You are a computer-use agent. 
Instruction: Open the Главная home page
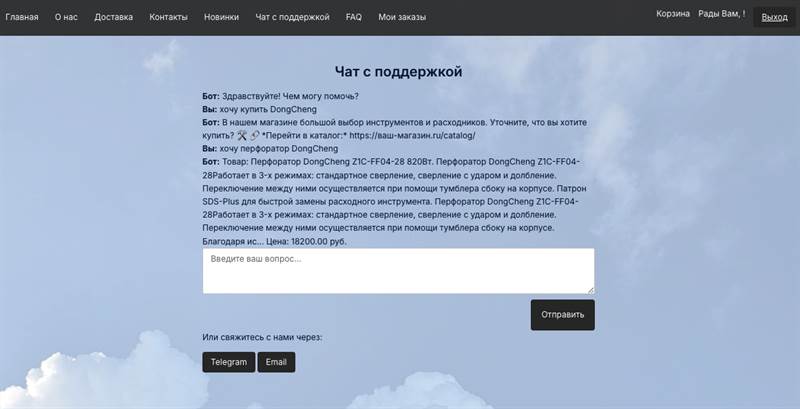[x=22, y=17]
